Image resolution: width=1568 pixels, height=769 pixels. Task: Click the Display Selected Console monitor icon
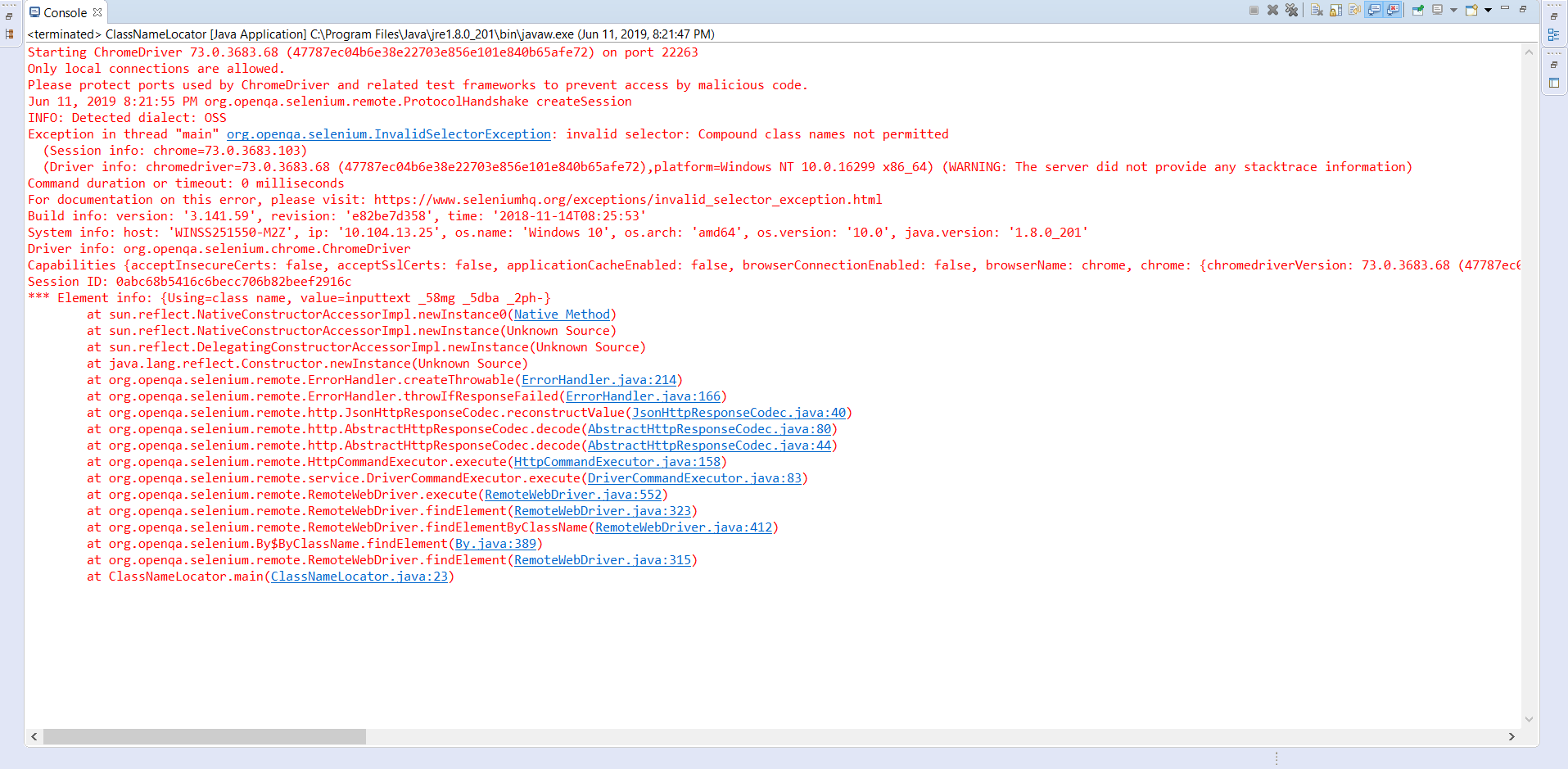tap(1437, 11)
